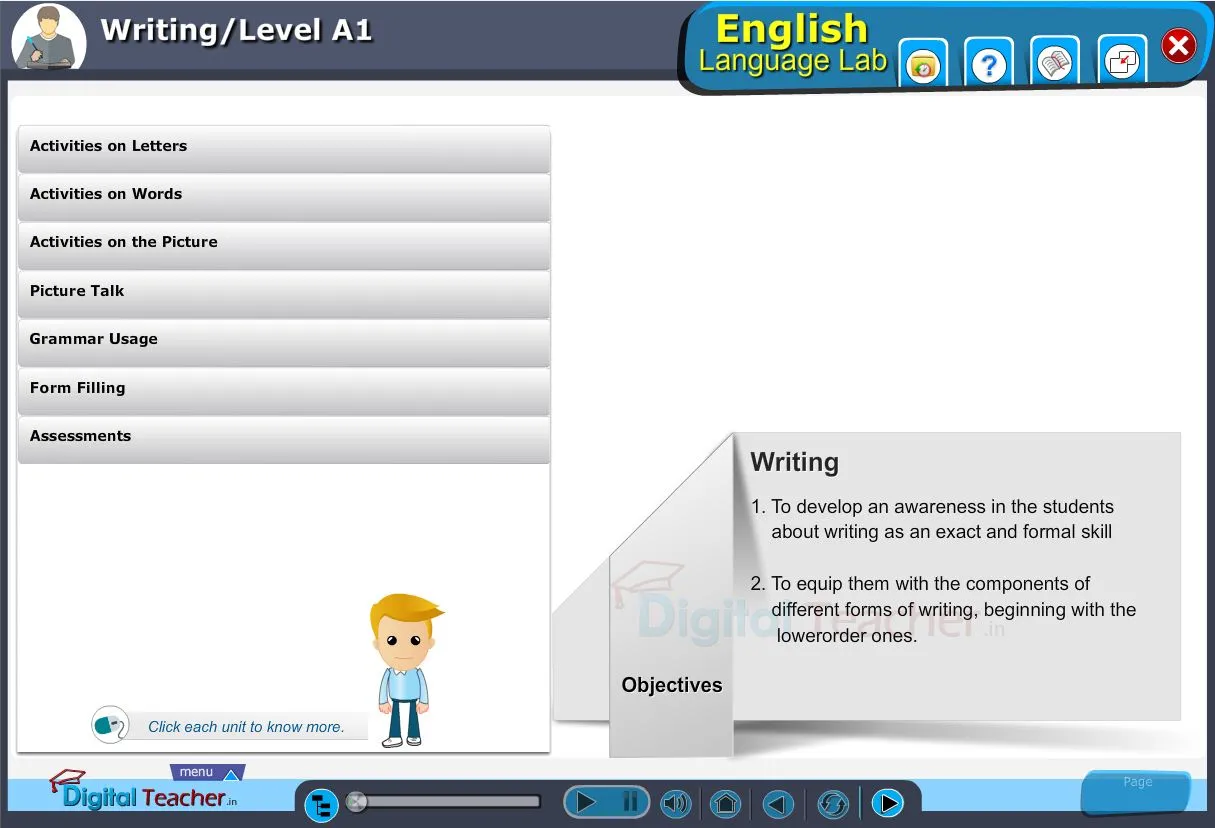Click the playback progress slider handle
1215x828 pixels.
click(356, 802)
